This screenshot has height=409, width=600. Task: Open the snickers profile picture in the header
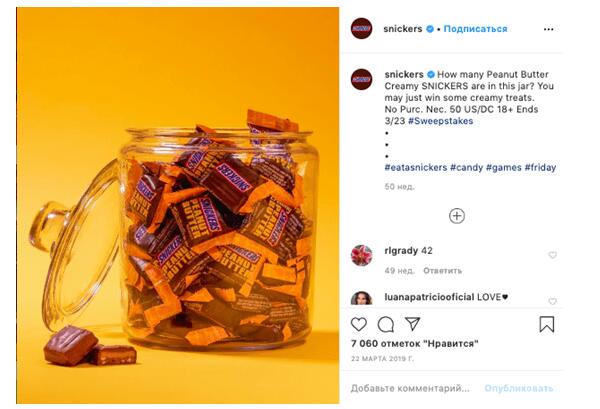(361, 28)
